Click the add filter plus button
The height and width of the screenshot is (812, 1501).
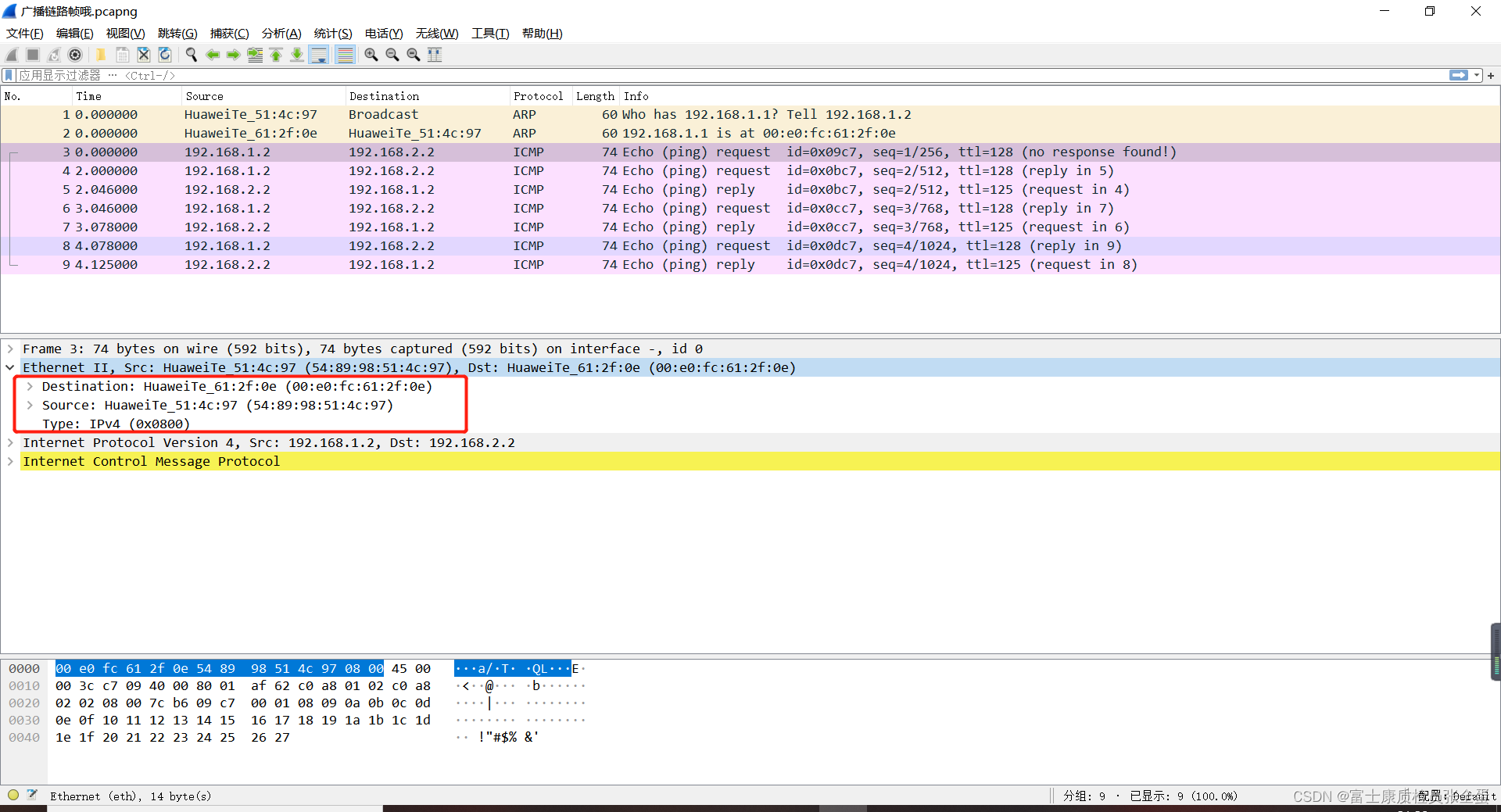click(x=1491, y=75)
